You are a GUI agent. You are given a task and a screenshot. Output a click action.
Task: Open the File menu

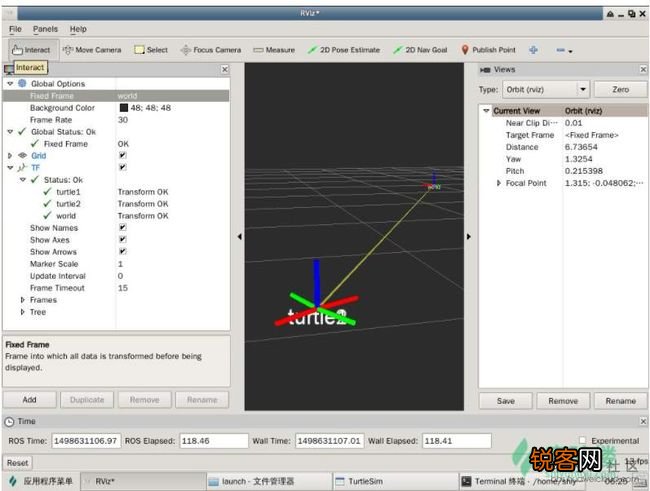click(x=15, y=29)
